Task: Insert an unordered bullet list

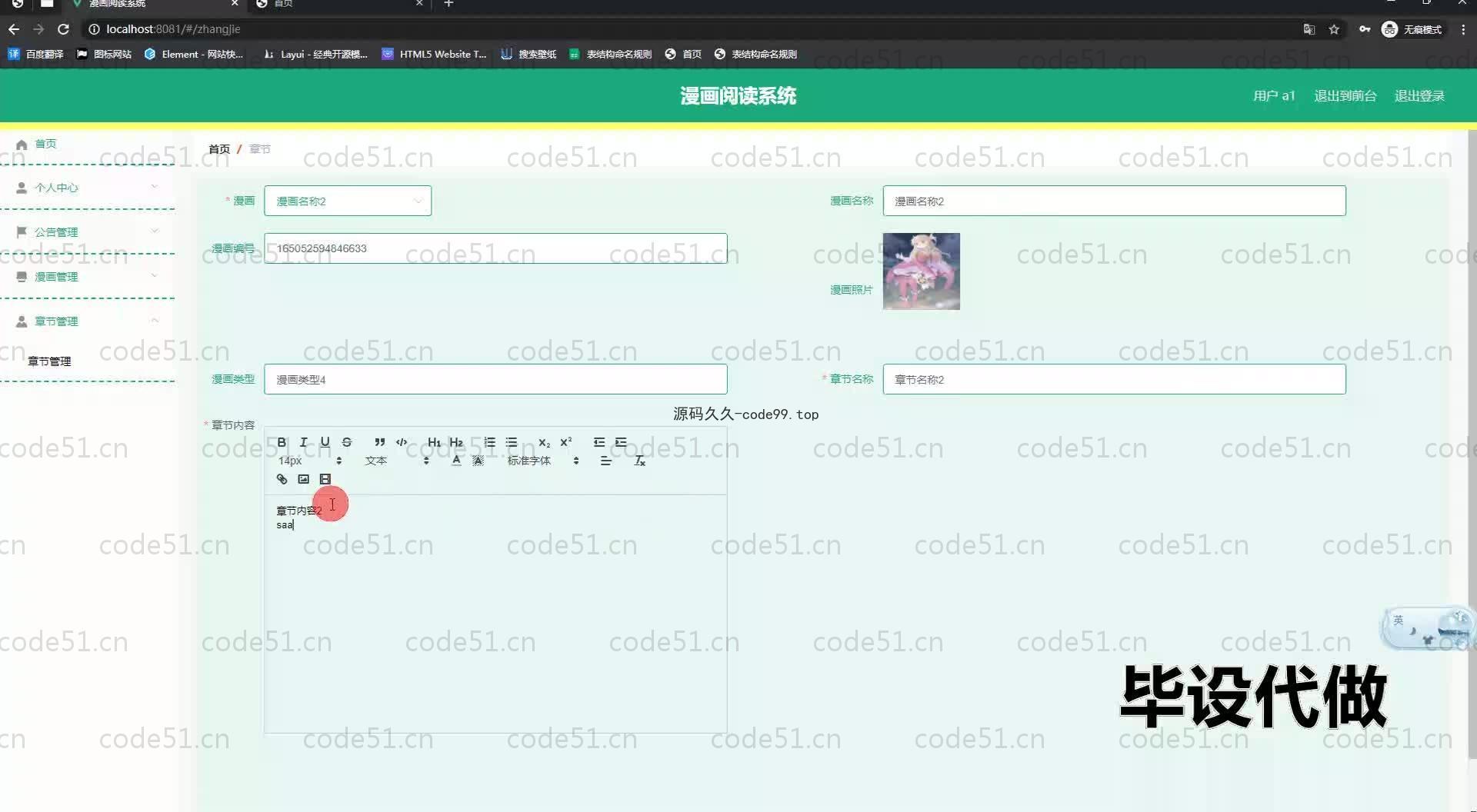Action: pyautogui.click(x=512, y=442)
